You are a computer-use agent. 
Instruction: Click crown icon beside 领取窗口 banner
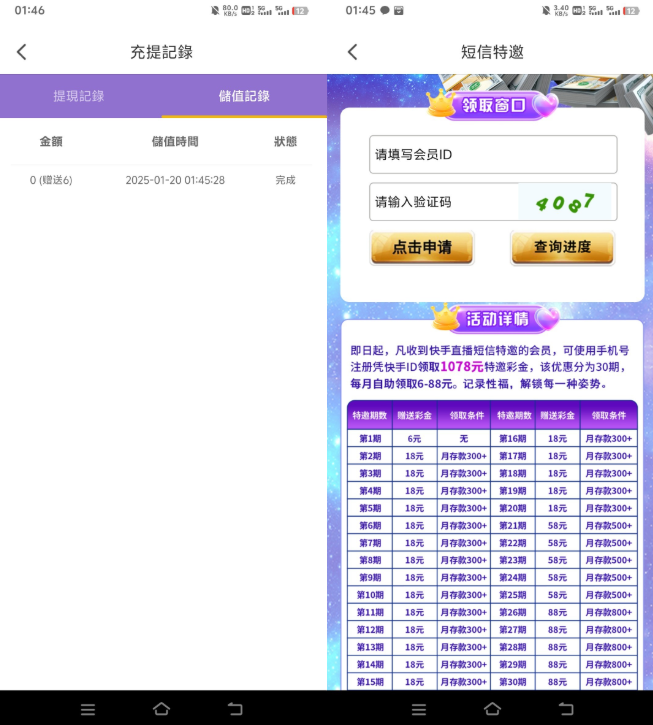click(441, 101)
